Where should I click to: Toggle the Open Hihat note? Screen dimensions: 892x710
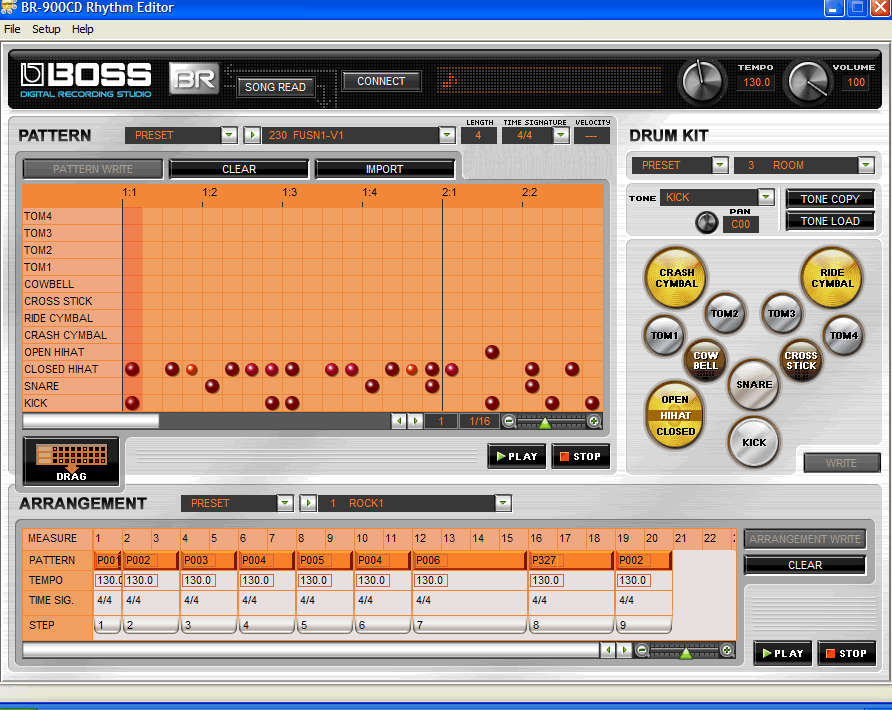pyautogui.click(x=492, y=352)
